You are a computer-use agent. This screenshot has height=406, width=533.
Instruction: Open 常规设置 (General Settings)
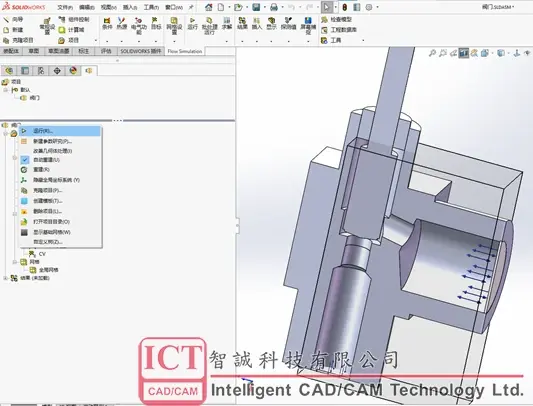[47, 27]
